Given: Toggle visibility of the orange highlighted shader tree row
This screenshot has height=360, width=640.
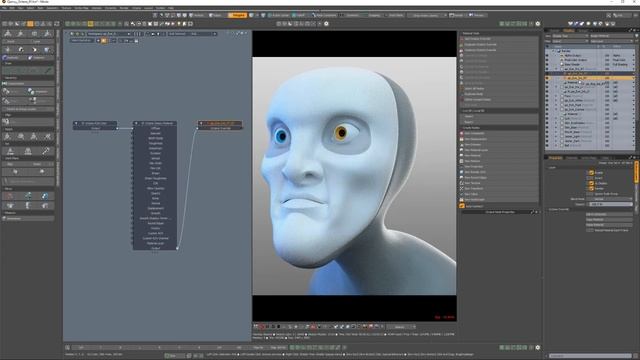Looking at the screenshot, I should (x=547, y=78).
